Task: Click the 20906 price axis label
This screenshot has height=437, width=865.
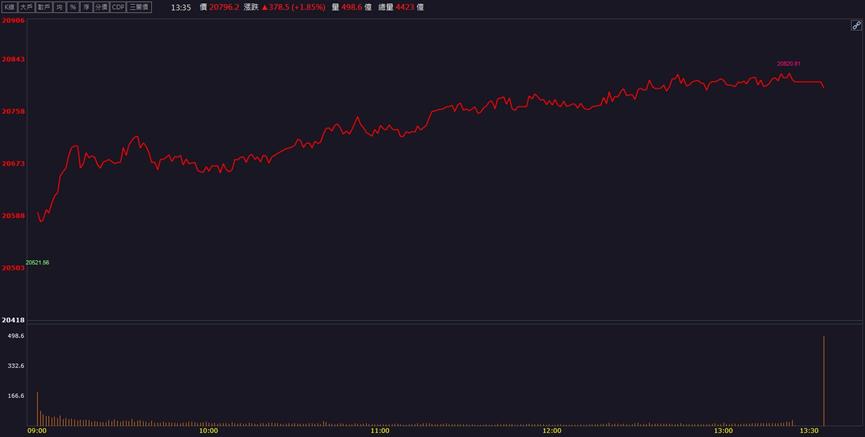Action: [x=13, y=20]
